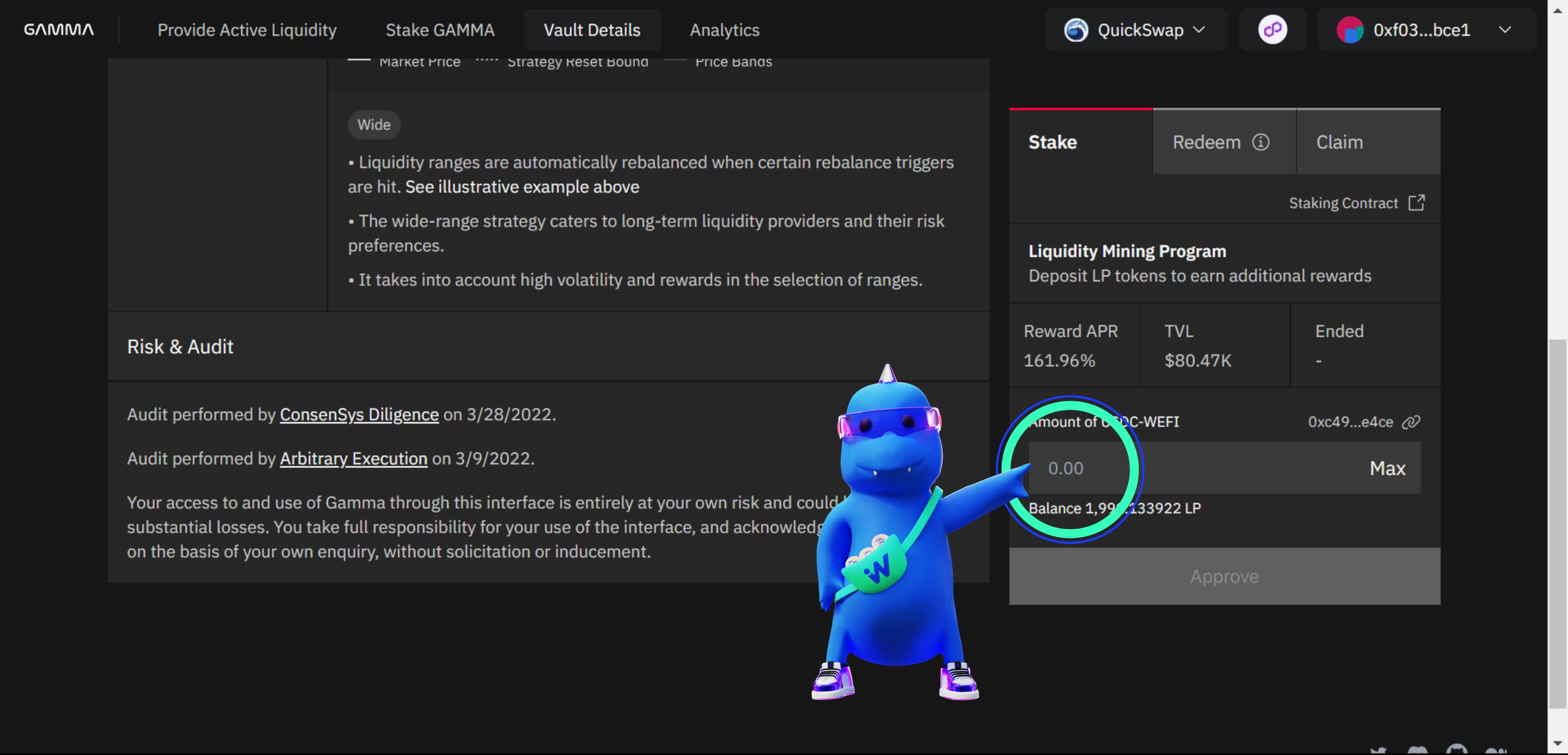Switch to the Stake tab
The image size is (1568, 755).
1081,142
